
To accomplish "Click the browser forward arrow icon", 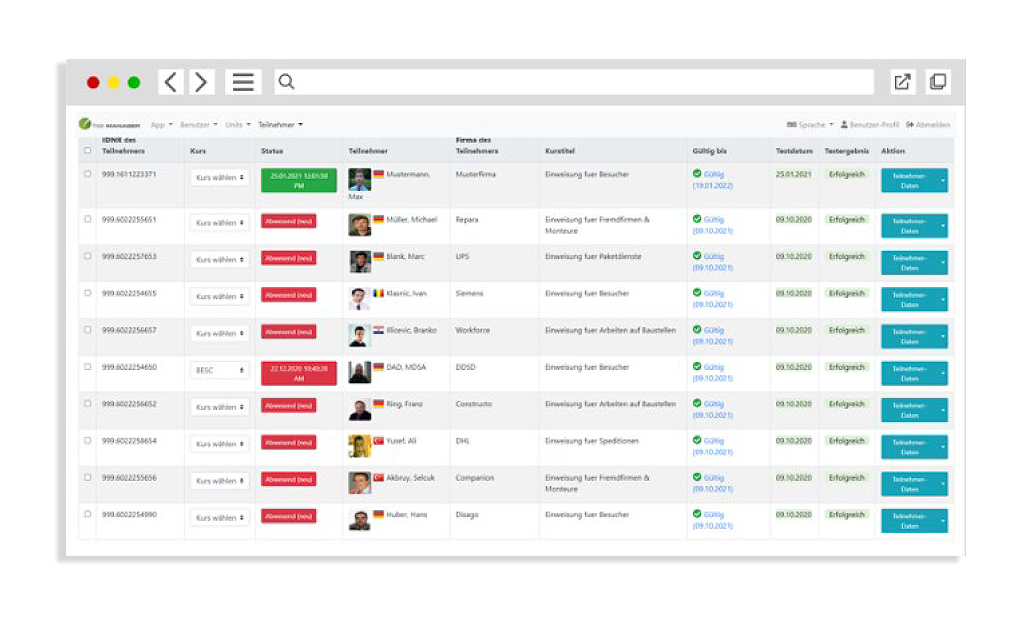I will coord(202,82).
